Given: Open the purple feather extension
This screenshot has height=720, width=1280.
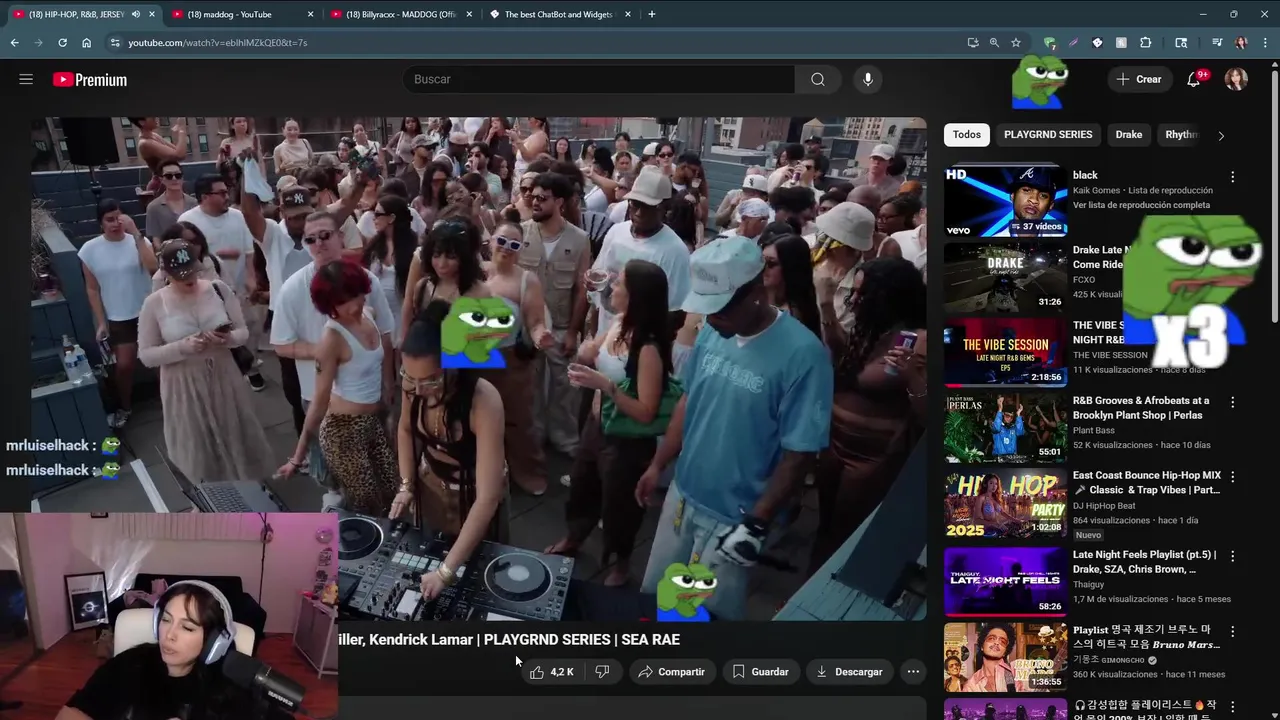Looking at the screenshot, I should pyautogui.click(x=1073, y=43).
